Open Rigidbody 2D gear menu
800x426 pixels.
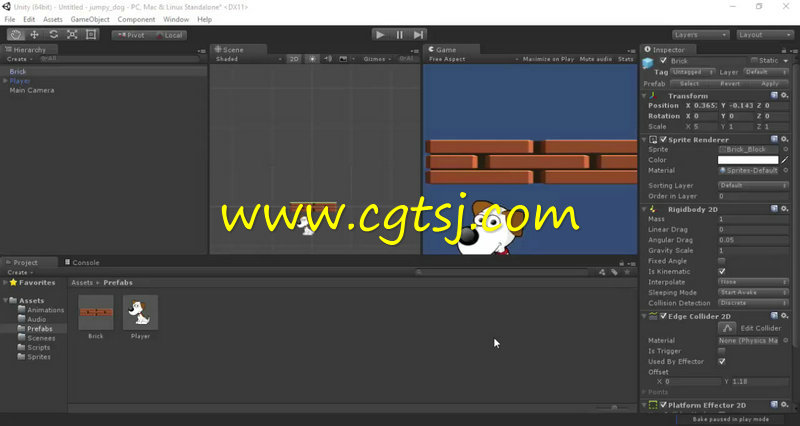click(785, 209)
